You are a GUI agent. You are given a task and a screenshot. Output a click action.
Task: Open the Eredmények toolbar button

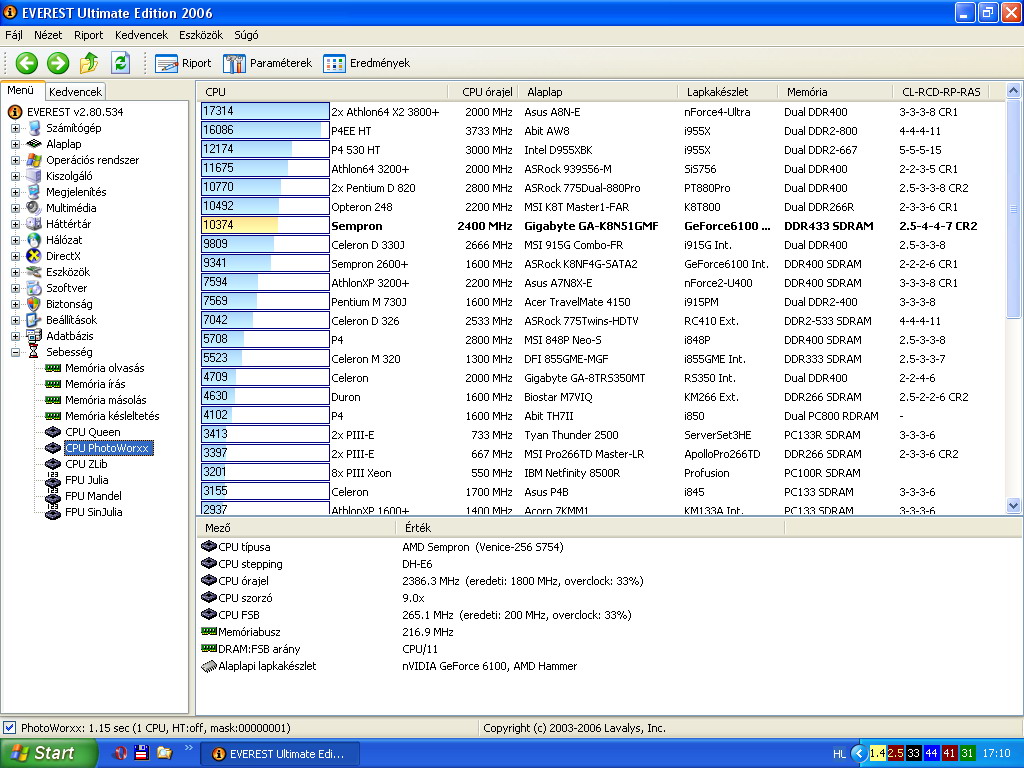click(367, 63)
